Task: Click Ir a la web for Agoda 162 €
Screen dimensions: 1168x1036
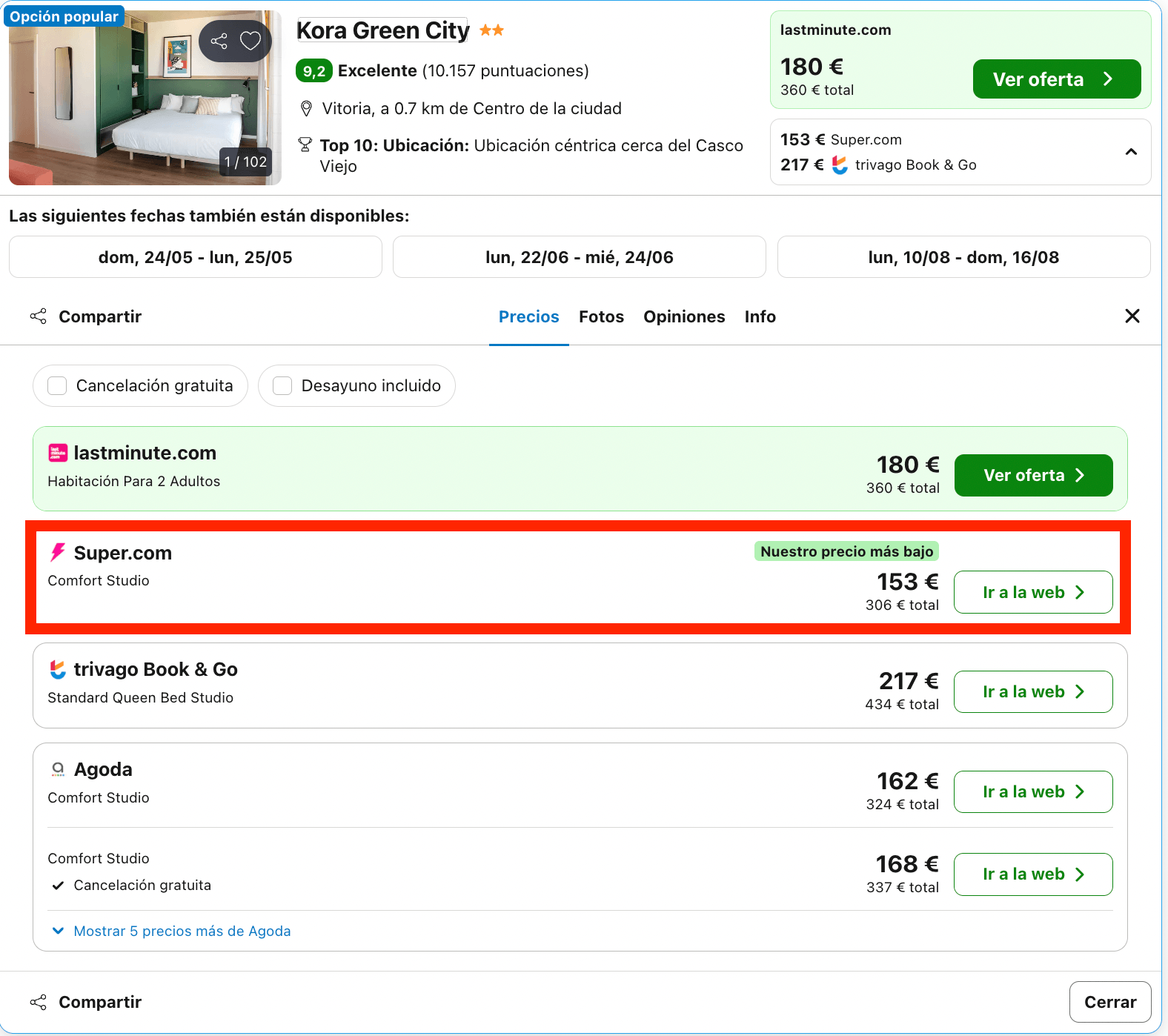Action: coord(1033,791)
